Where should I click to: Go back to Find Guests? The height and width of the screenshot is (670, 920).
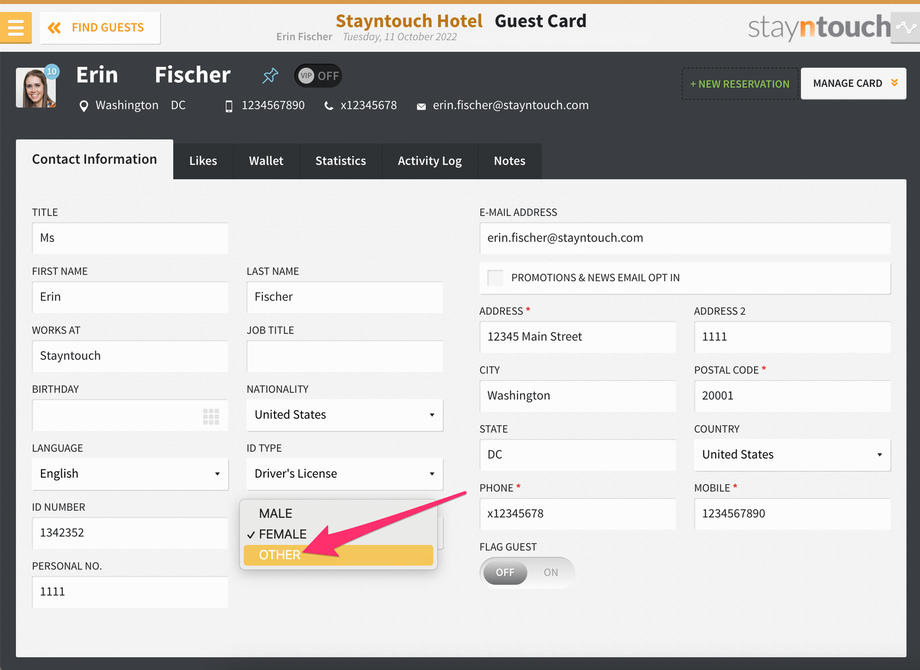(x=100, y=28)
